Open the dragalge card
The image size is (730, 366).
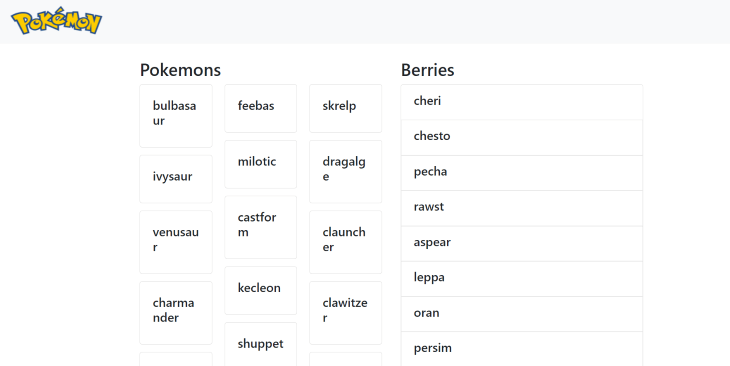point(345,172)
